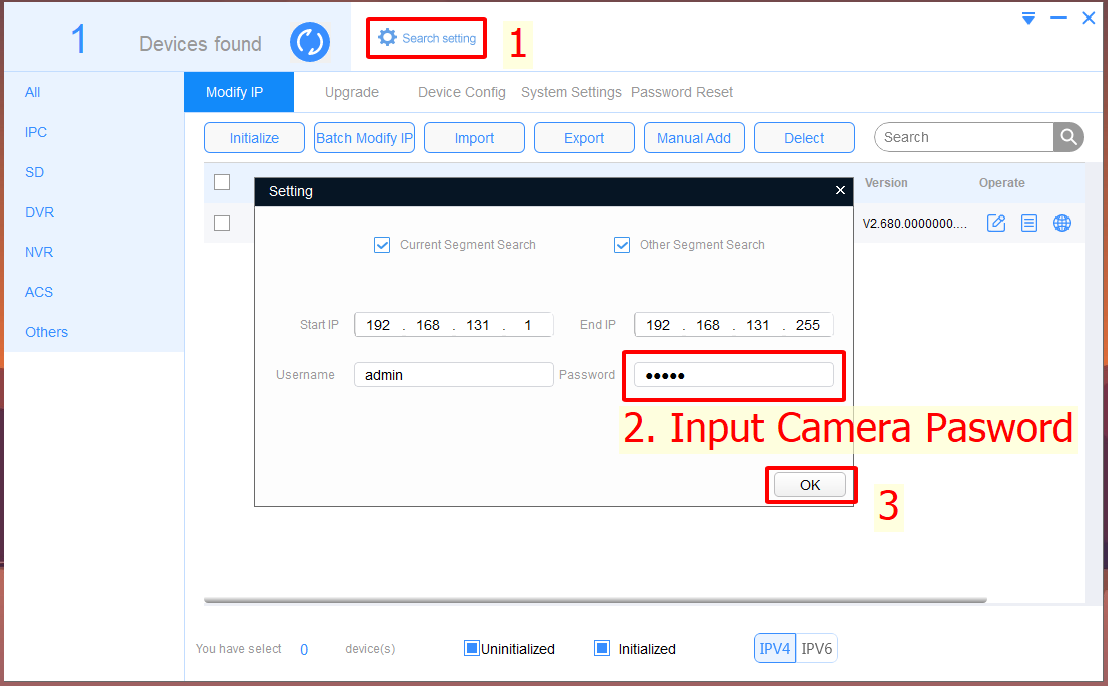Select IPV6 protocol toggle
This screenshot has width=1108, height=686.
(816, 648)
